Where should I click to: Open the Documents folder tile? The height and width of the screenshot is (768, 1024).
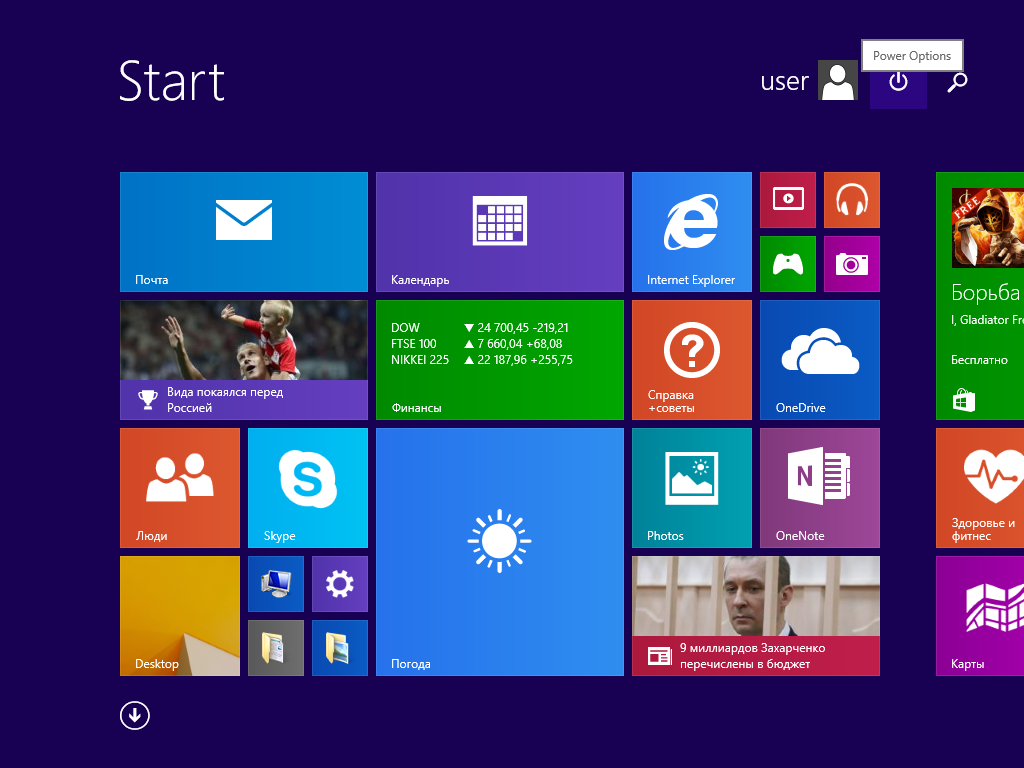coord(276,648)
